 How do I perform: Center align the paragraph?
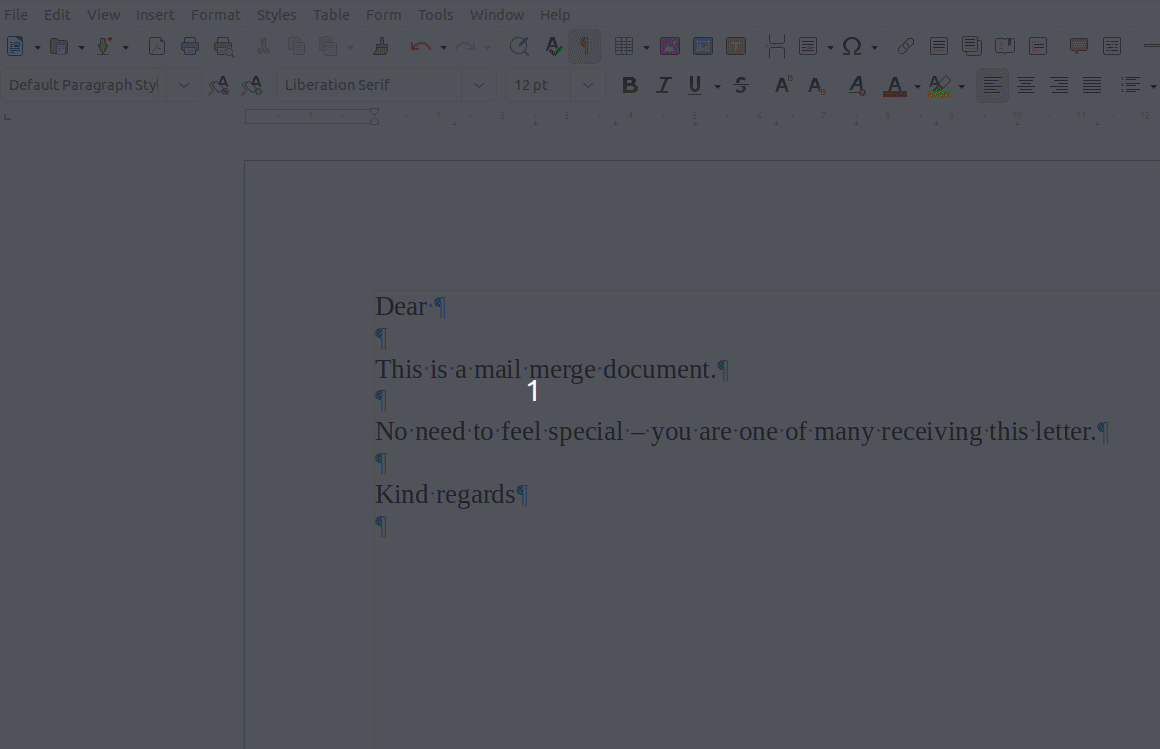tap(1025, 86)
